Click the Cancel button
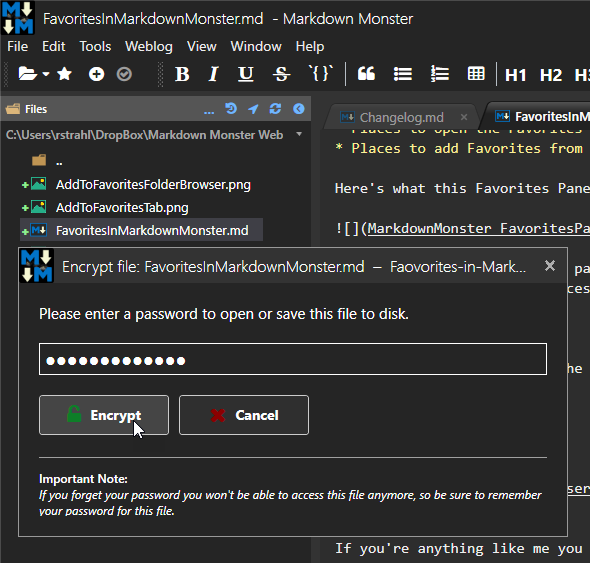 pos(244,415)
